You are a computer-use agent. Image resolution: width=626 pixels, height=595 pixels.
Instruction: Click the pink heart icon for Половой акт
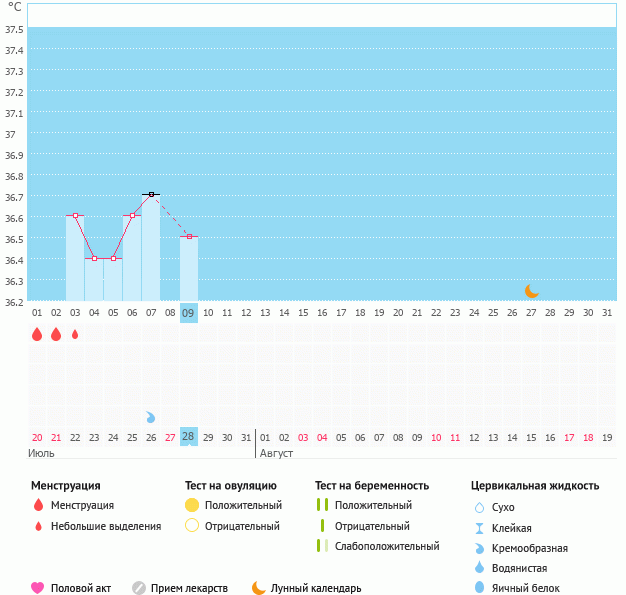(x=38, y=588)
